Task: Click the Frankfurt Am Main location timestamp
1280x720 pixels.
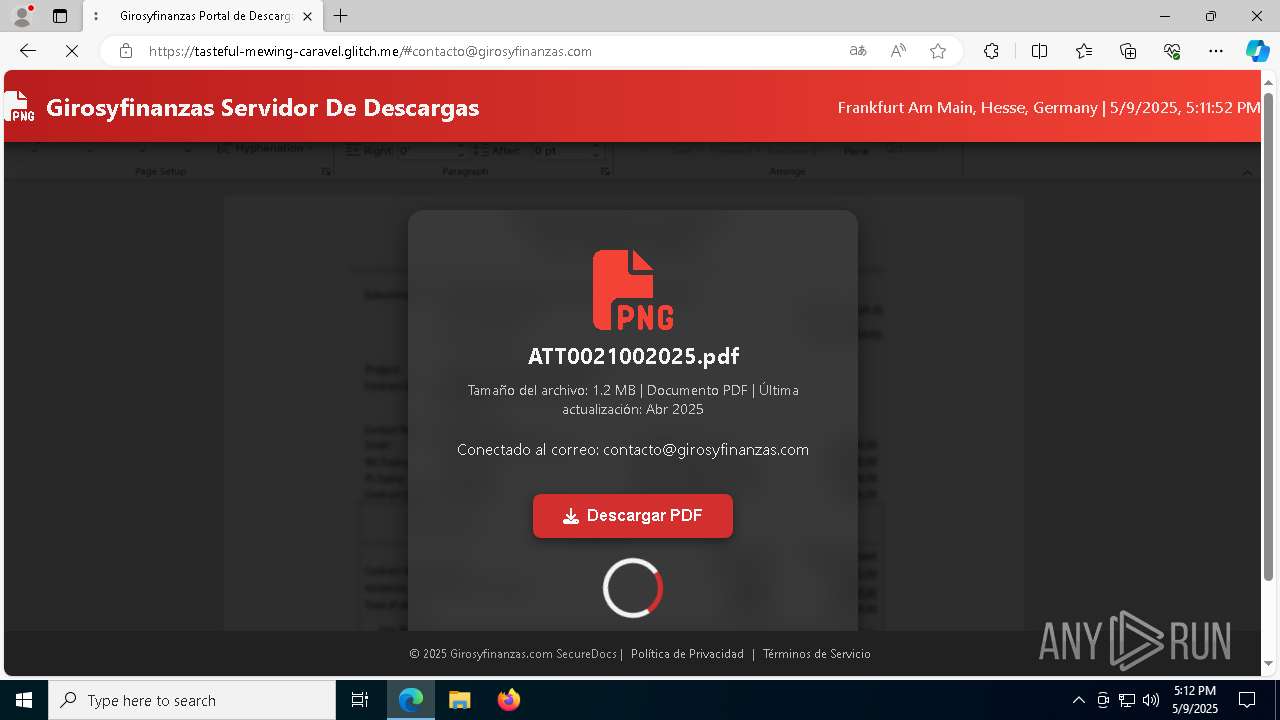Action: point(1049,107)
